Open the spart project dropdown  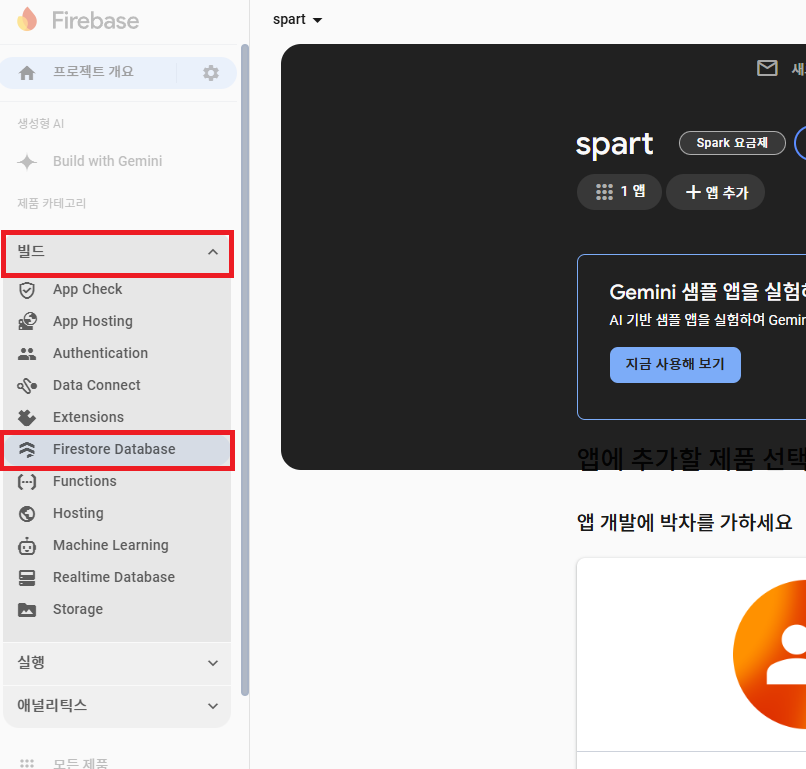[297, 20]
